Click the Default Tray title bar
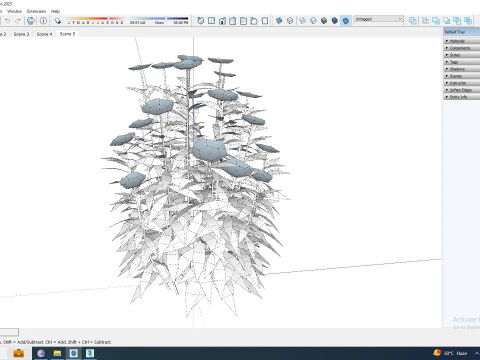This screenshot has width=480, height=360. (462, 32)
